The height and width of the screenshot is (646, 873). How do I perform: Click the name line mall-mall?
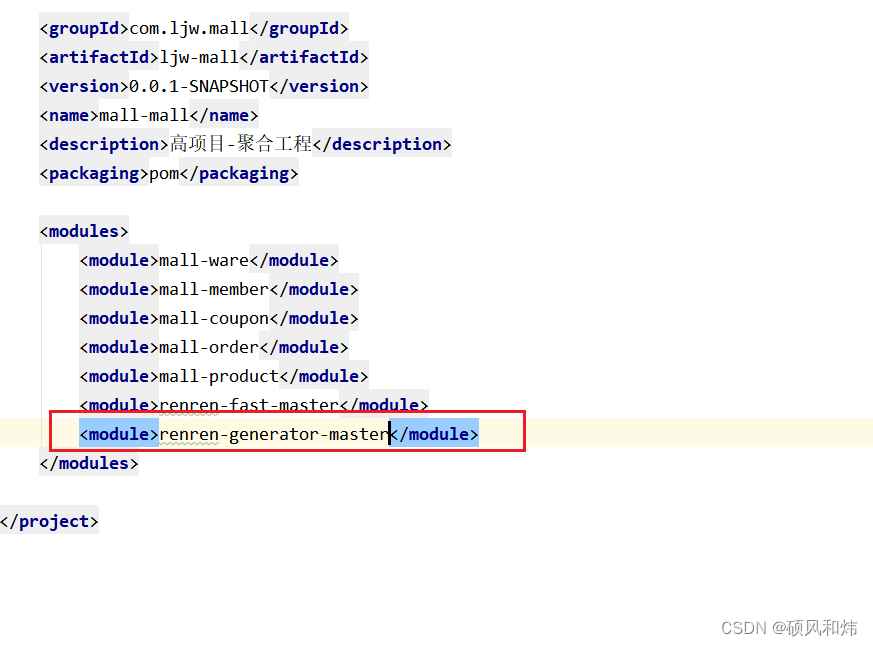[x=149, y=115]
